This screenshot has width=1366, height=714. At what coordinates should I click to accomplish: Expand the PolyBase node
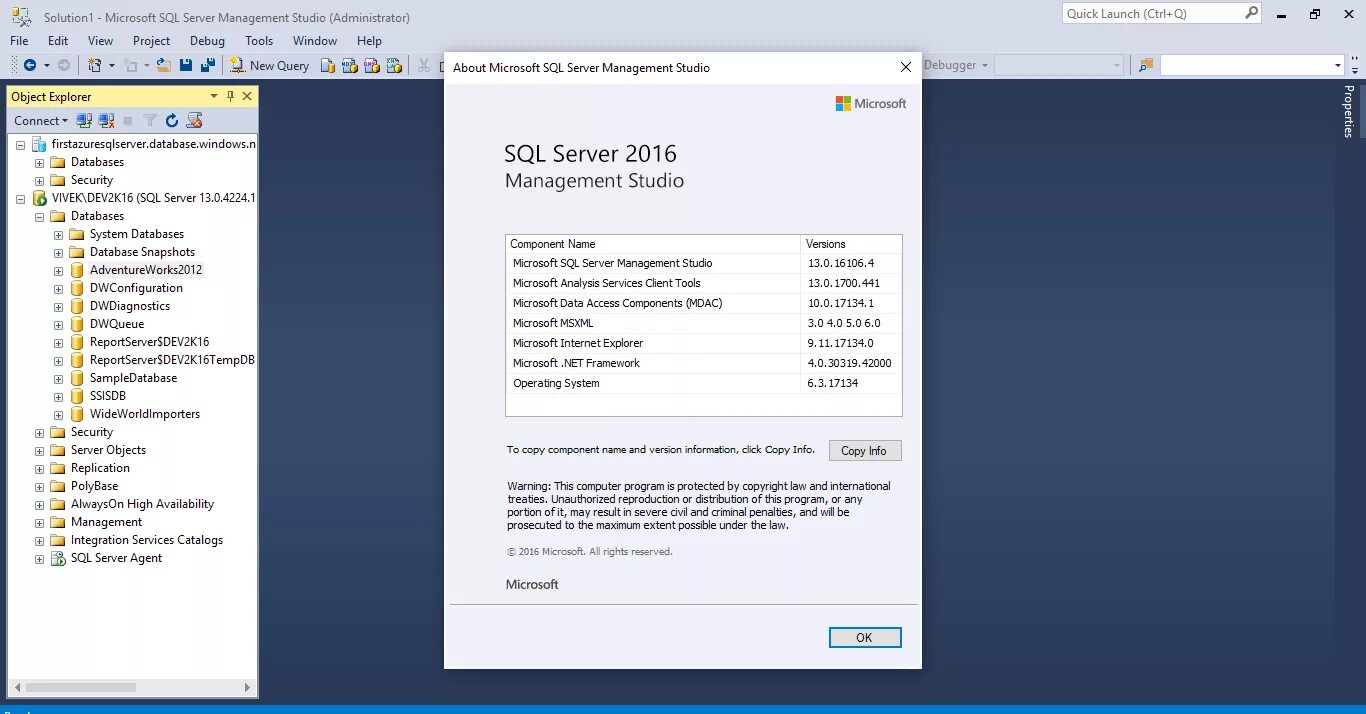click(39, 486)
